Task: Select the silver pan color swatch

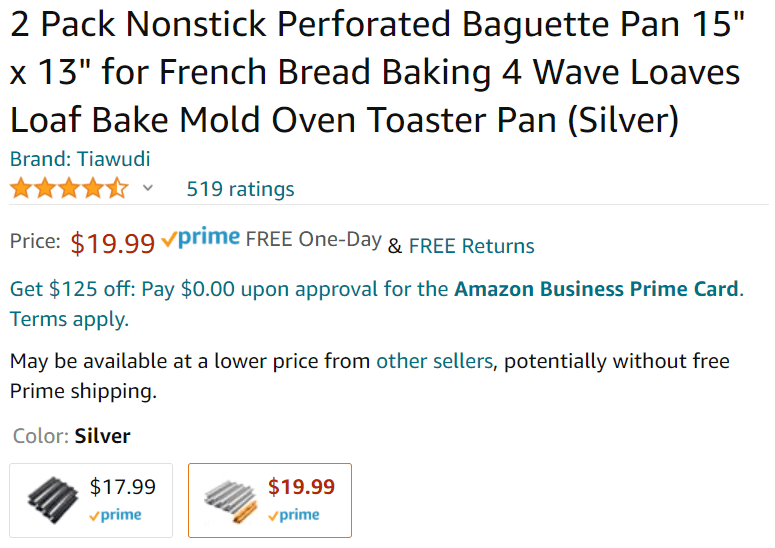Action: [x=270, y=500]
